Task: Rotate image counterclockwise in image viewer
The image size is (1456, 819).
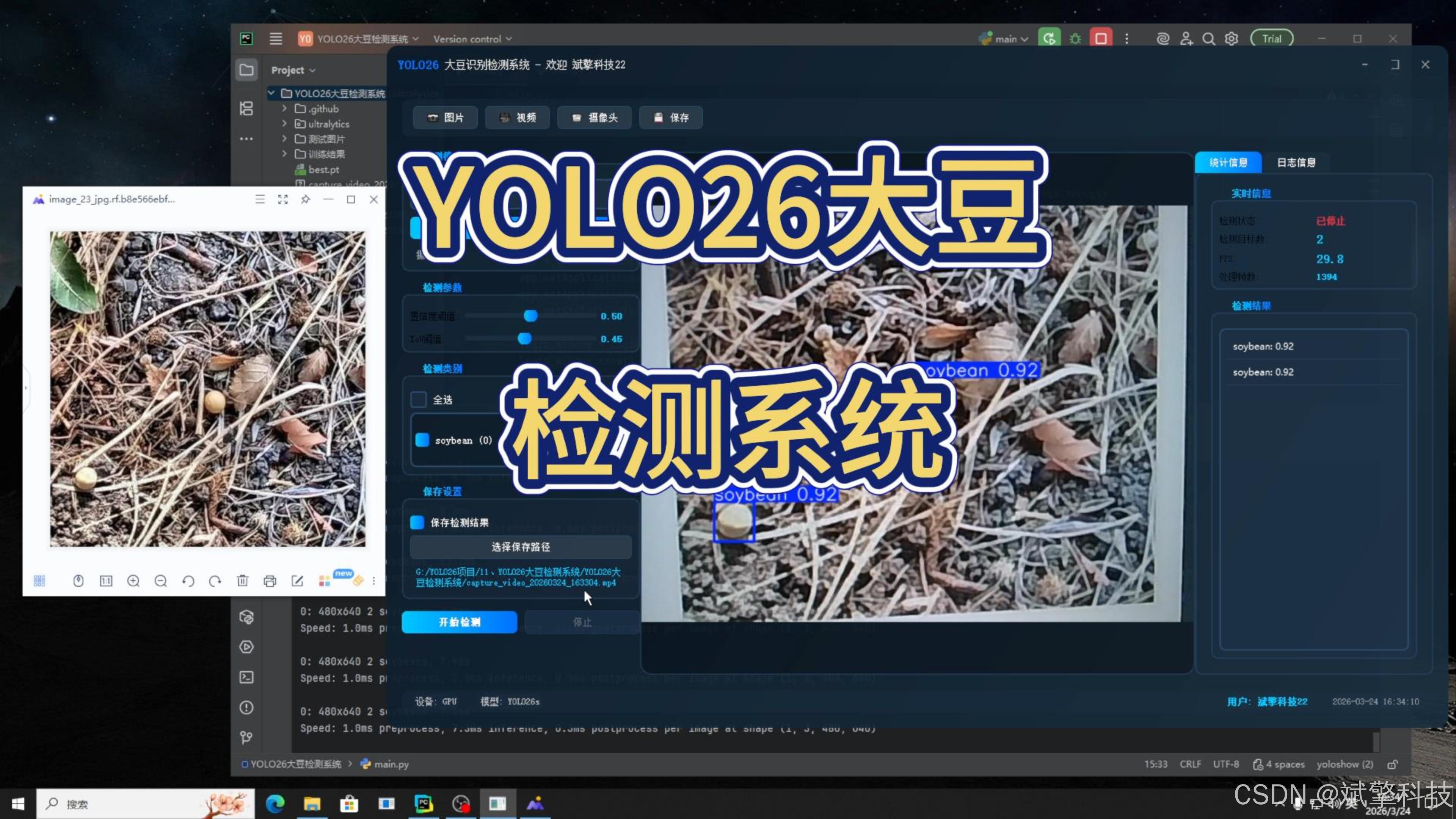Action: click(x=188, y=581)
